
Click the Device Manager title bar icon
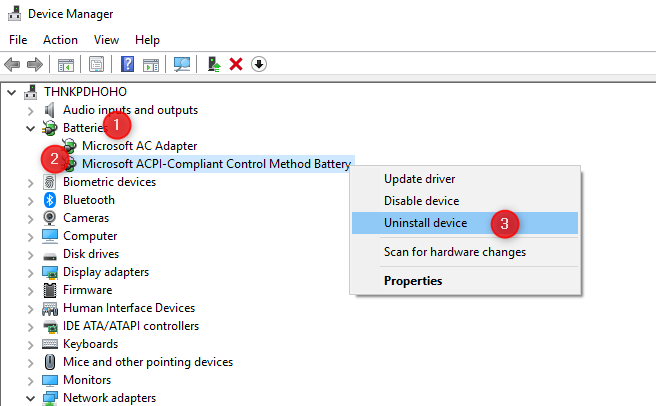coord(14,13)
